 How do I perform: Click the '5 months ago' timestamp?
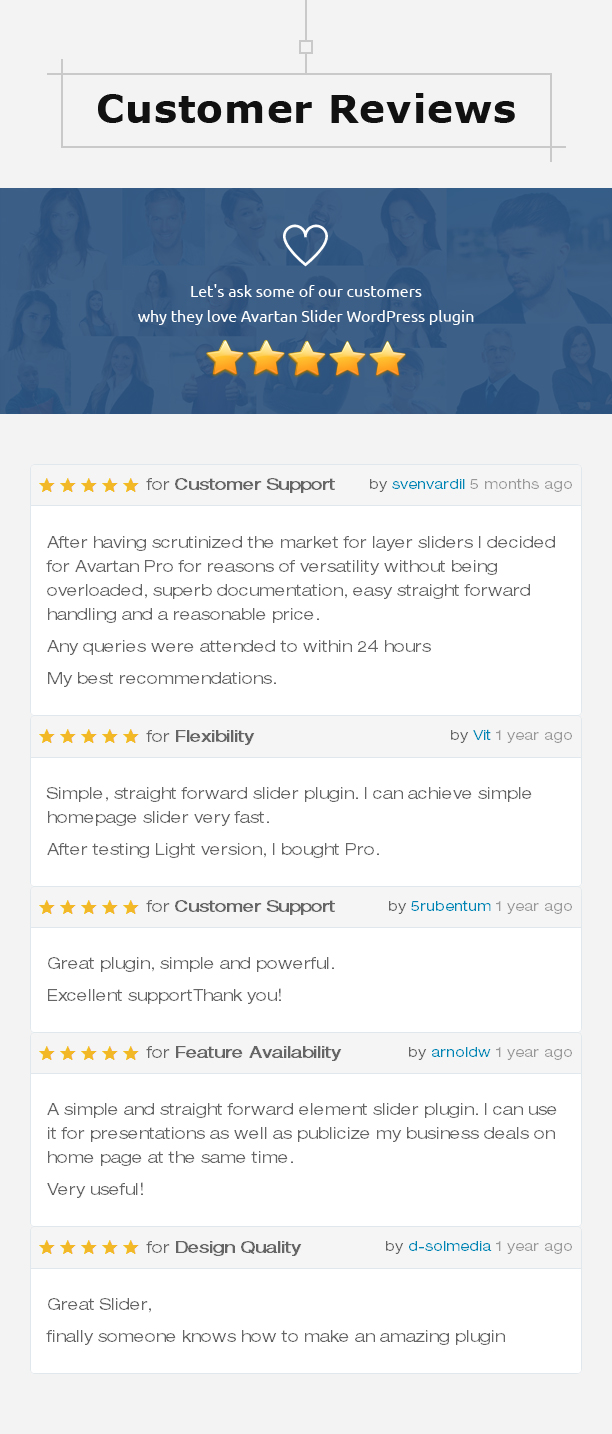(x=521, y=484)
